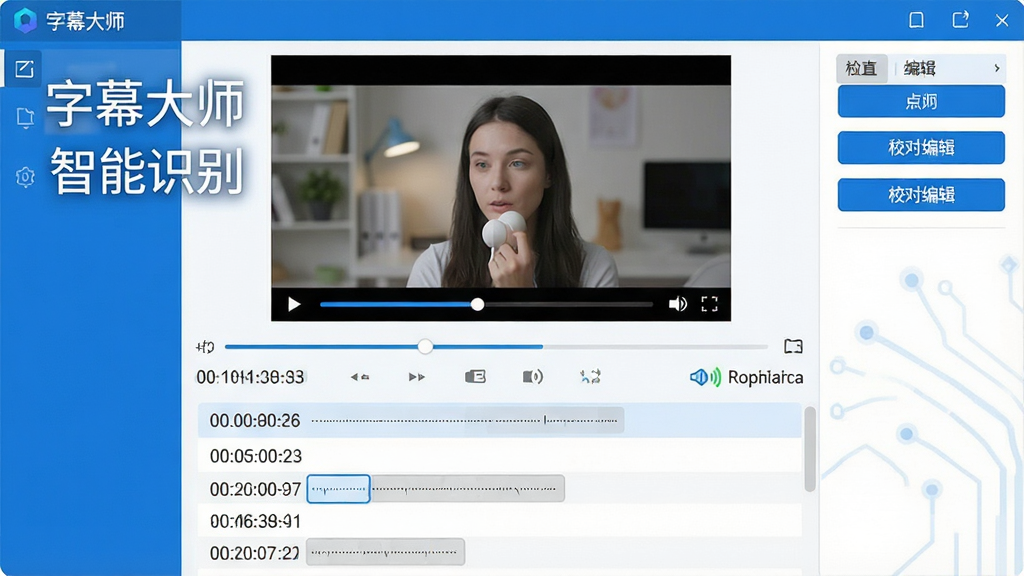Click the waveform clip in row 00:20:07:22
Image resolution: width=1024 pixels, height=576 pixels.
click(x=385, y=552)
